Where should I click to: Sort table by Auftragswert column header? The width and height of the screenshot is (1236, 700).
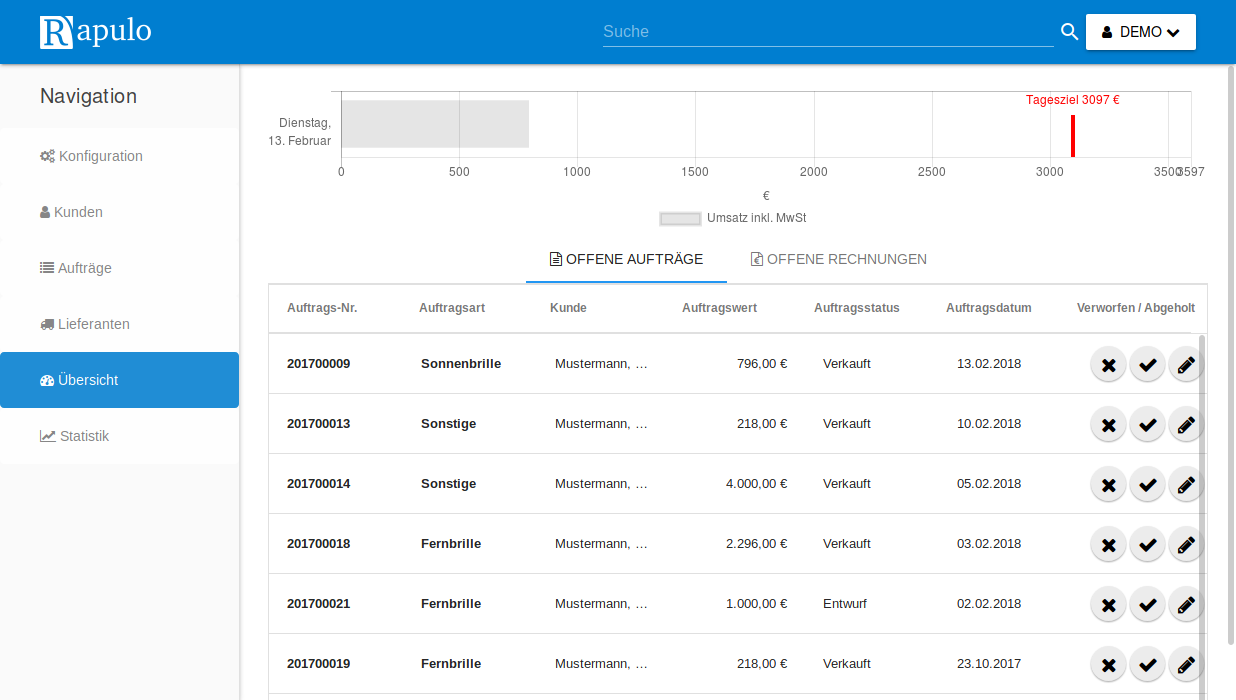click(x=719, y=308)
